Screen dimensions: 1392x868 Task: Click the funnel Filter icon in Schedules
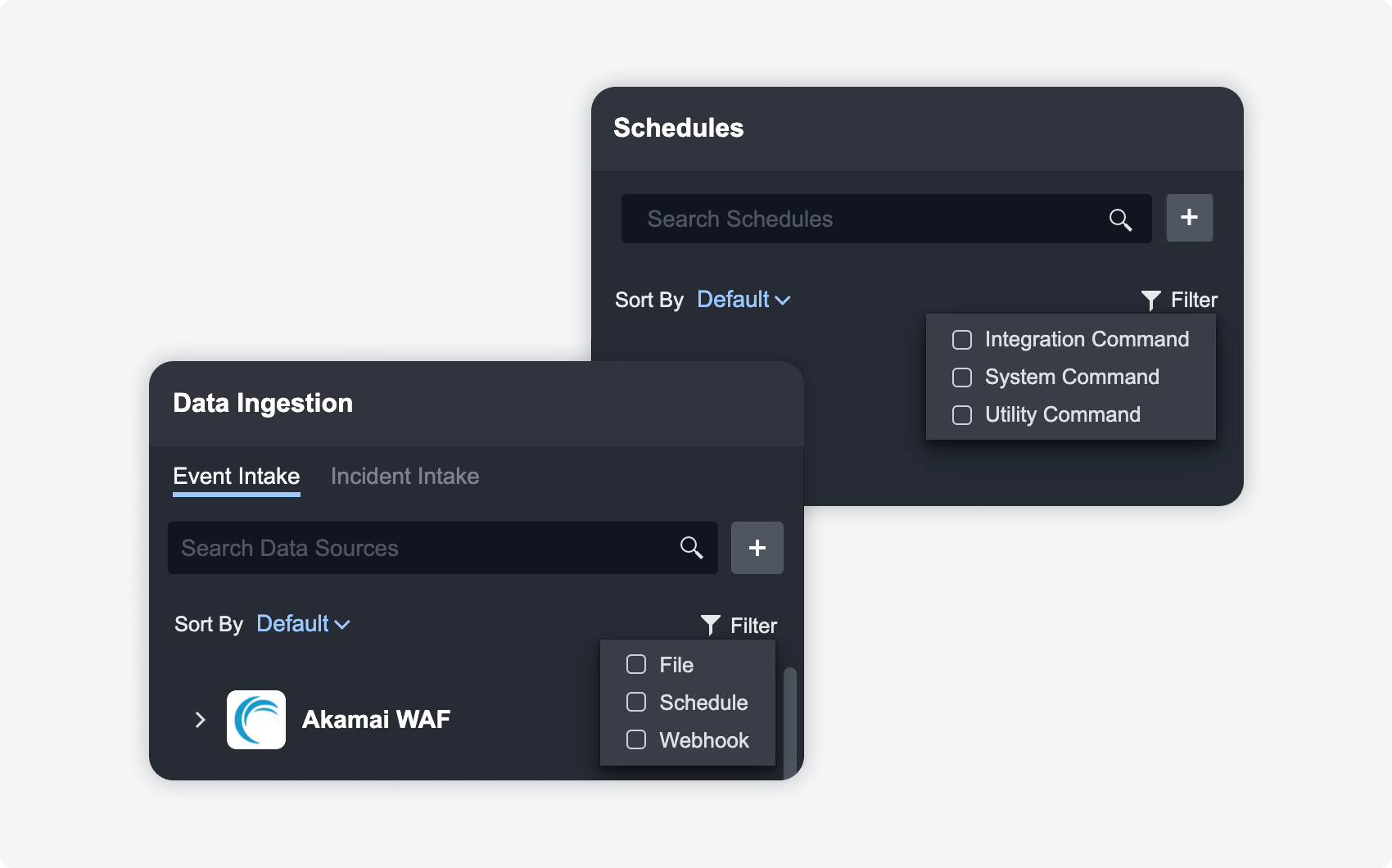pos(1150,301)
